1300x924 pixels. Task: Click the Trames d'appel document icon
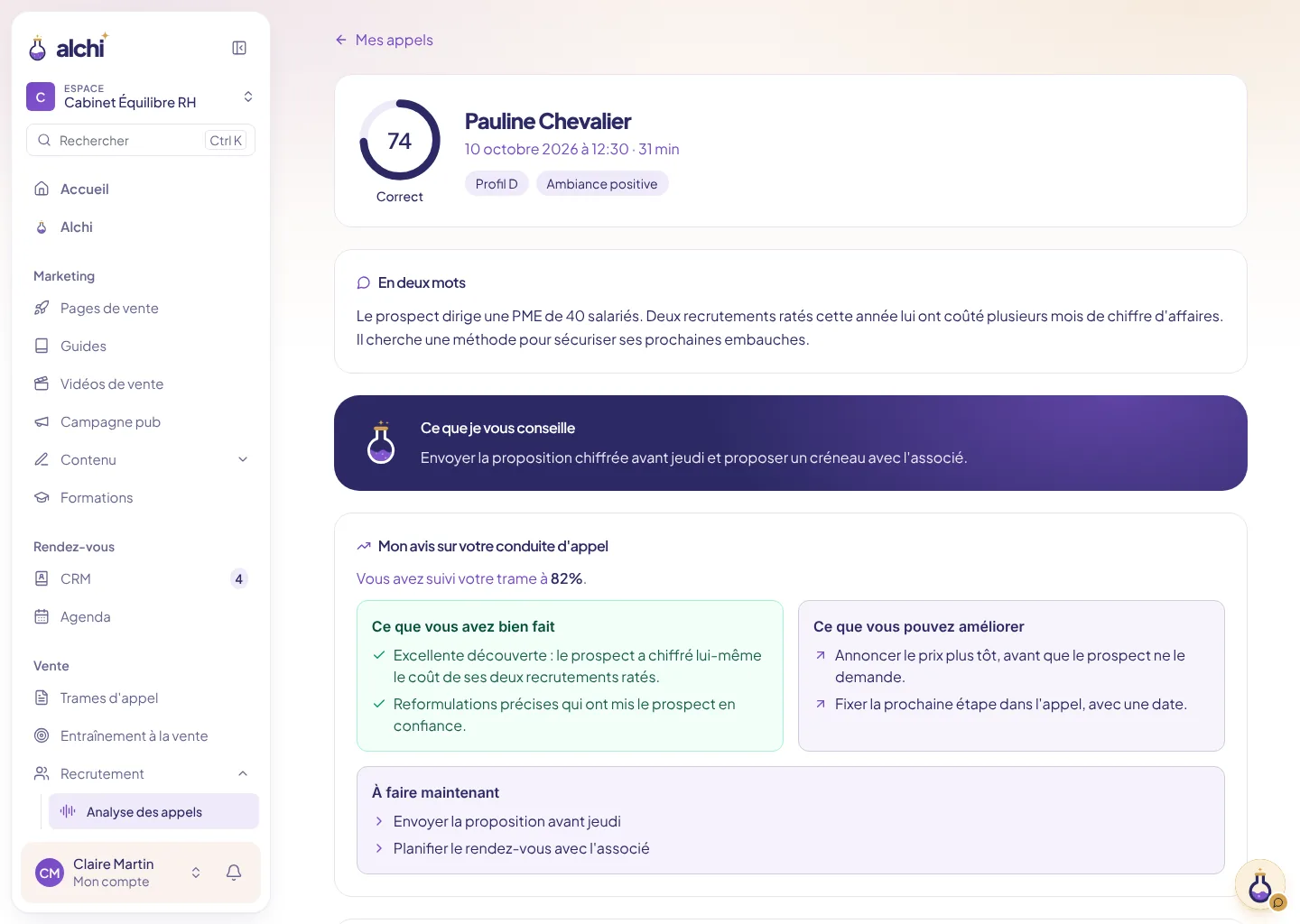coord(42,698)
